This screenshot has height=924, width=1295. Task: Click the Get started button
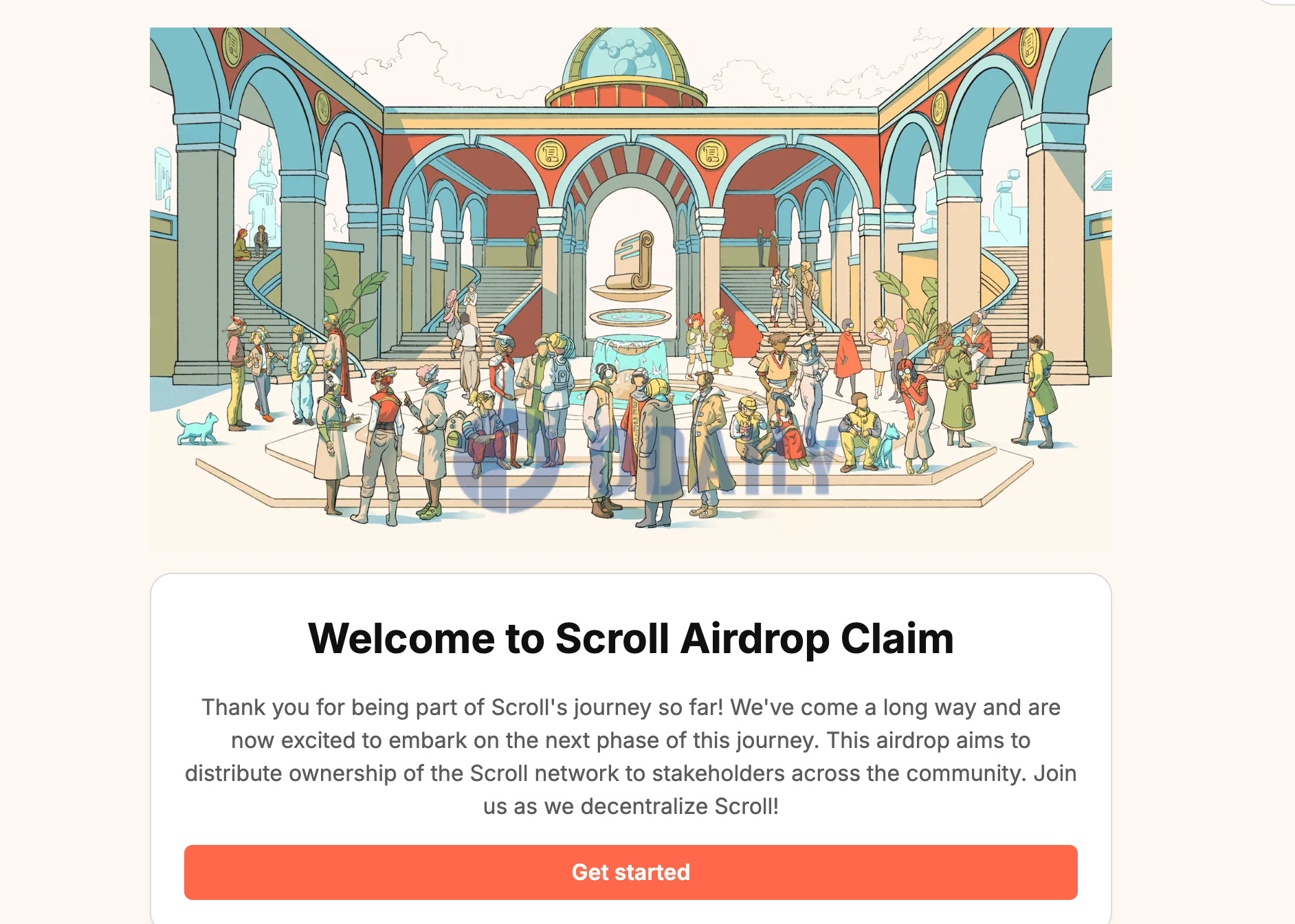tap(630, 872)
